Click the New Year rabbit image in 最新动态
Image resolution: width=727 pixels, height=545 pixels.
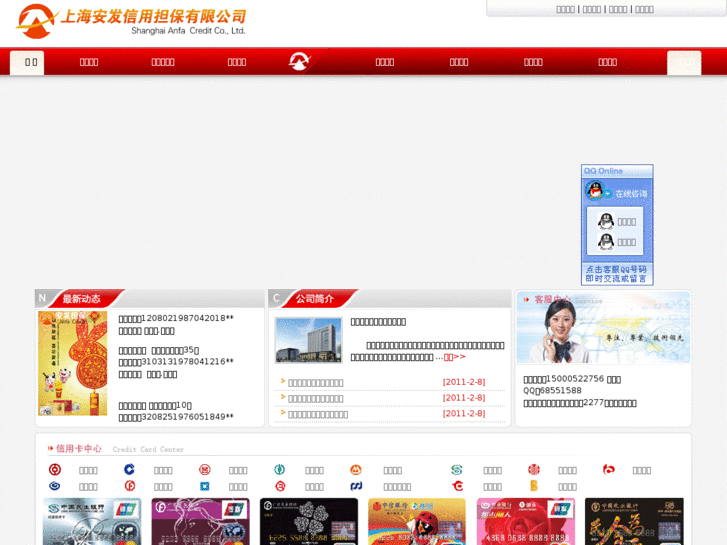(72, 363)
